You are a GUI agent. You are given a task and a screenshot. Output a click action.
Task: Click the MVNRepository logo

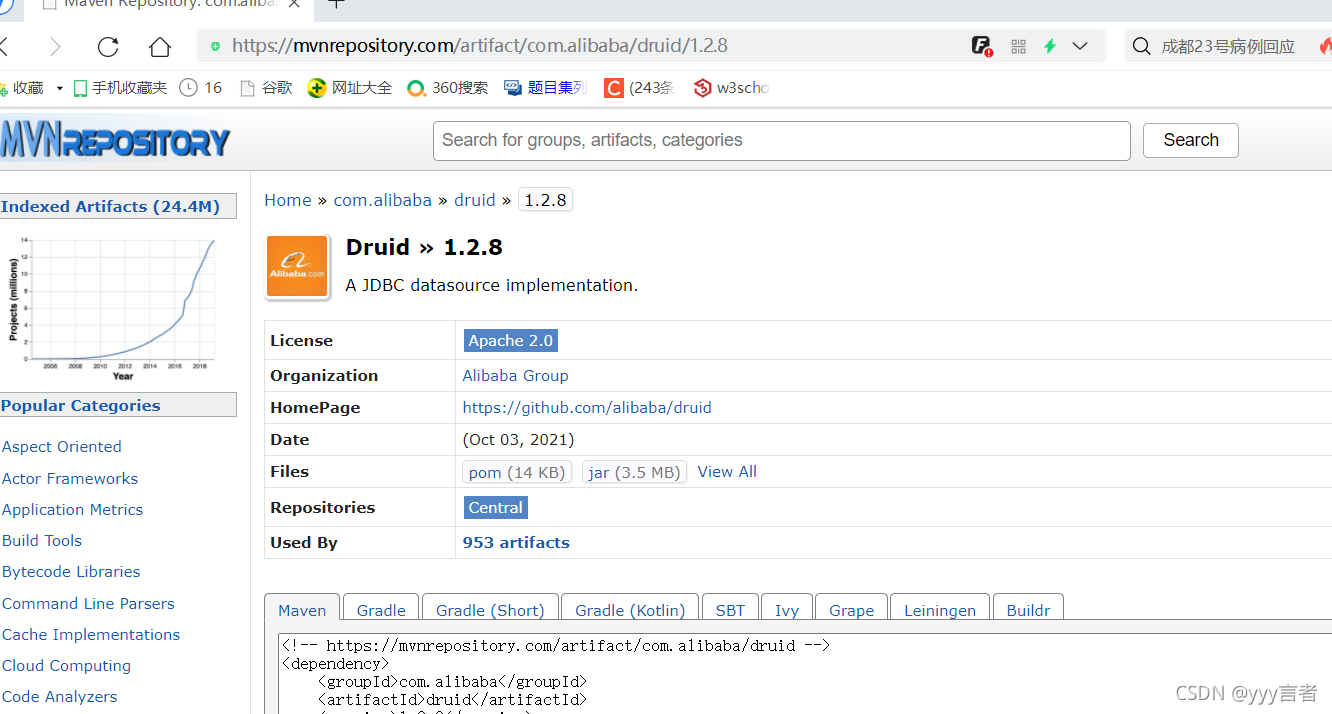tap(115, 140)
